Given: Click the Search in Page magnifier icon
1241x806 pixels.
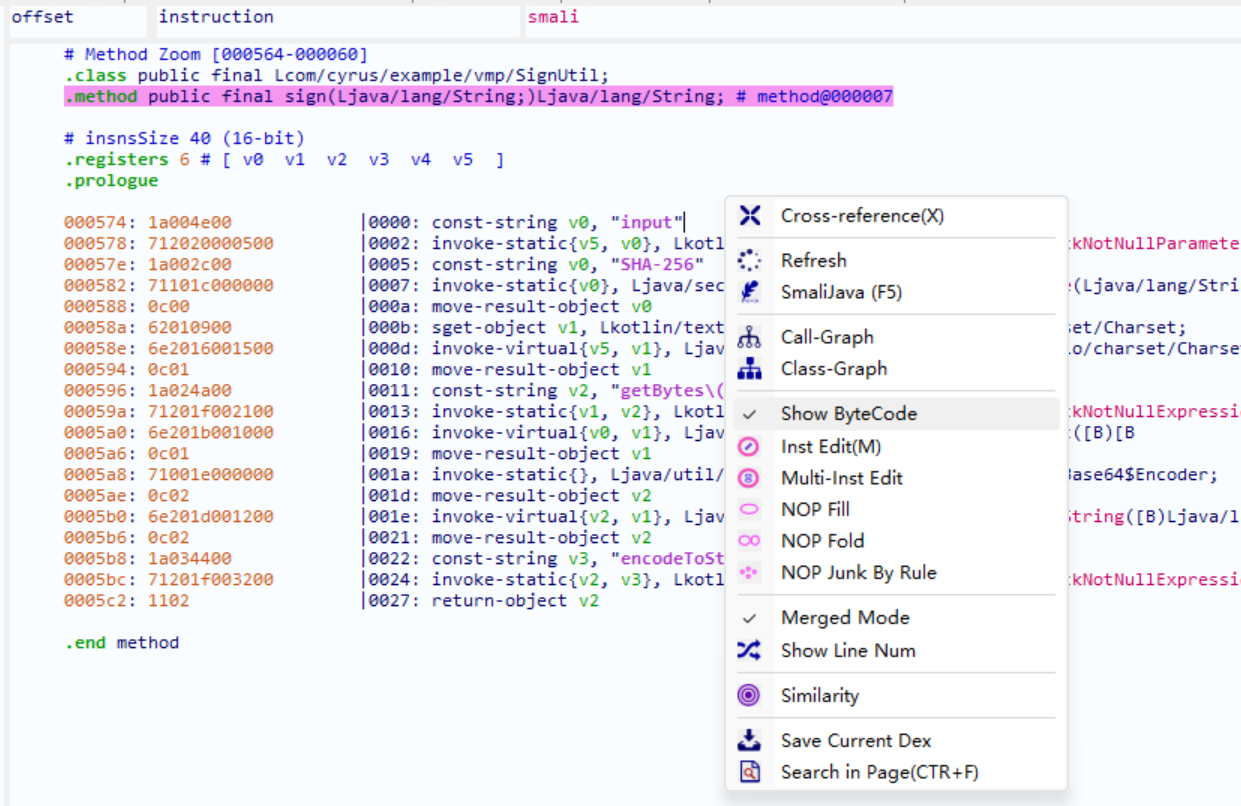Looking at the screenshot, I should click(749, 772).
